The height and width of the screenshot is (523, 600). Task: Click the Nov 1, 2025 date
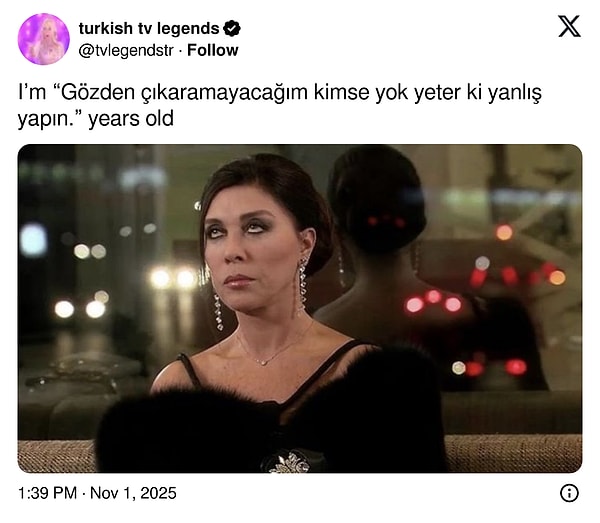(x=133, y=493)
